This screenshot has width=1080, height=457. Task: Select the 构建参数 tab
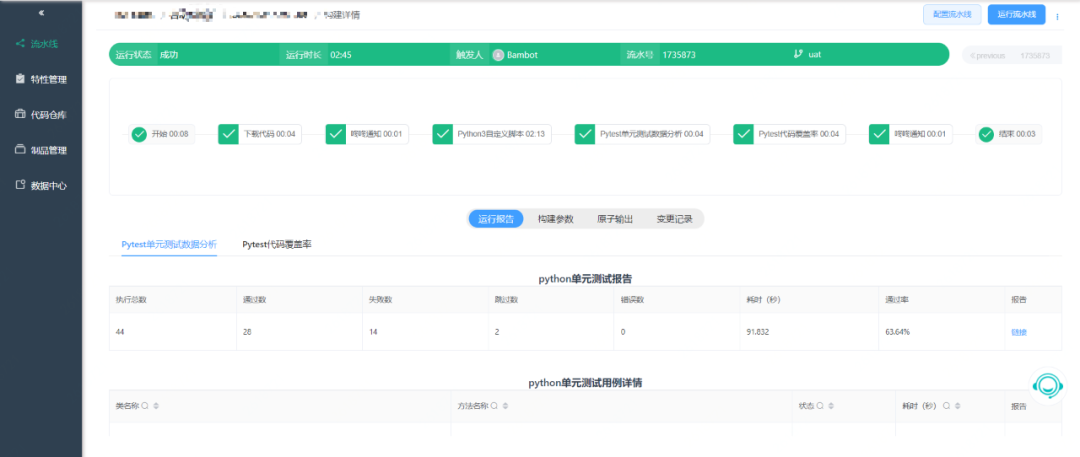(x=555, y=219)
